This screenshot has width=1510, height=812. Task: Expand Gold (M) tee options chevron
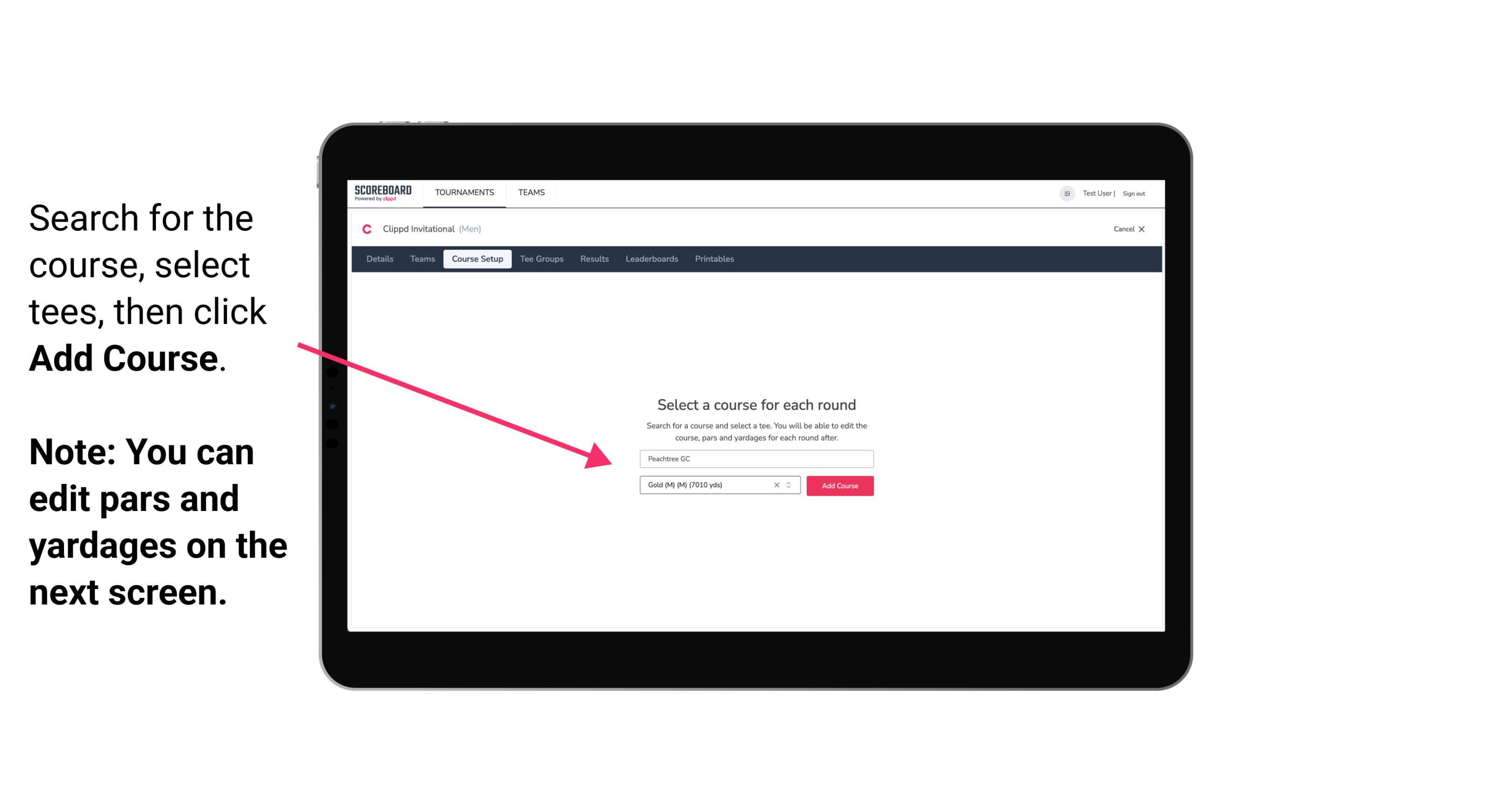pos(790,486)
